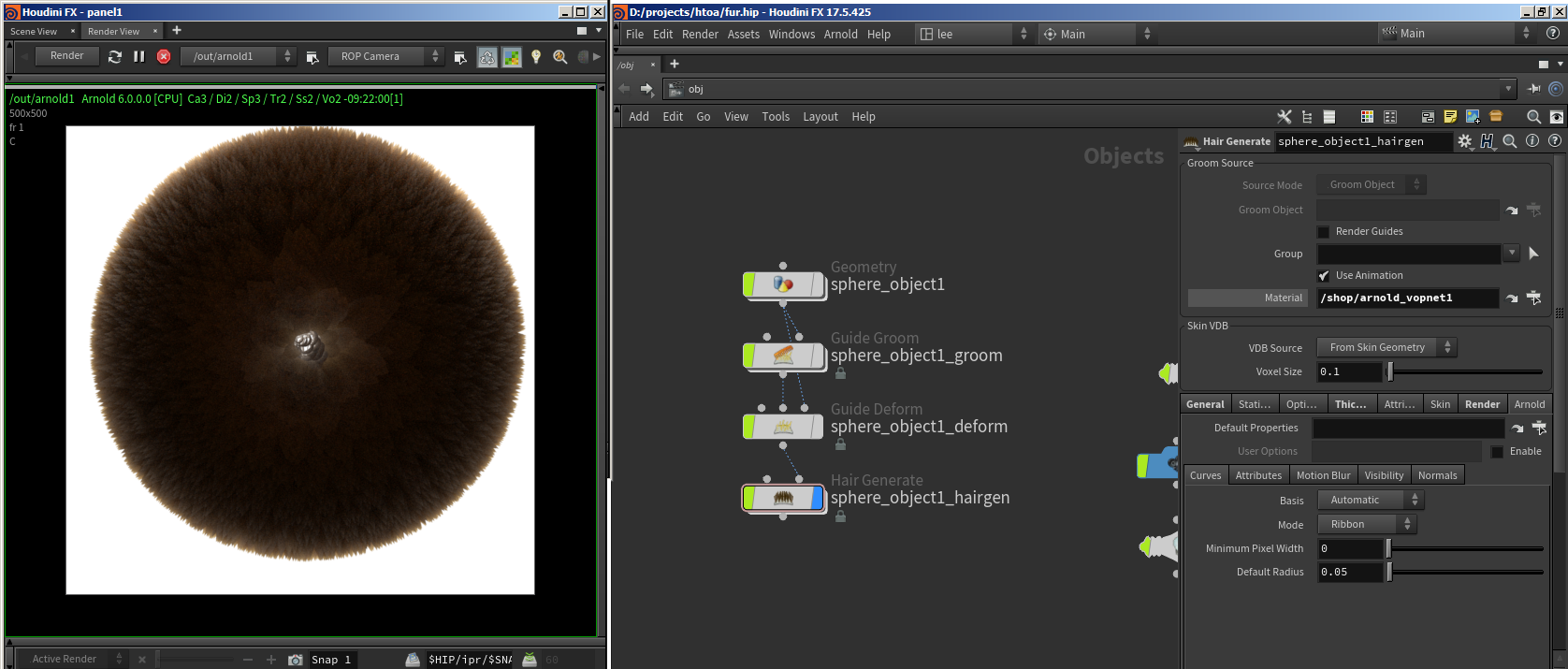This screenshot has height=669, width=1568.
Task: Click node chooser icon beside /out/arnold1
Action: click(312, 57)
